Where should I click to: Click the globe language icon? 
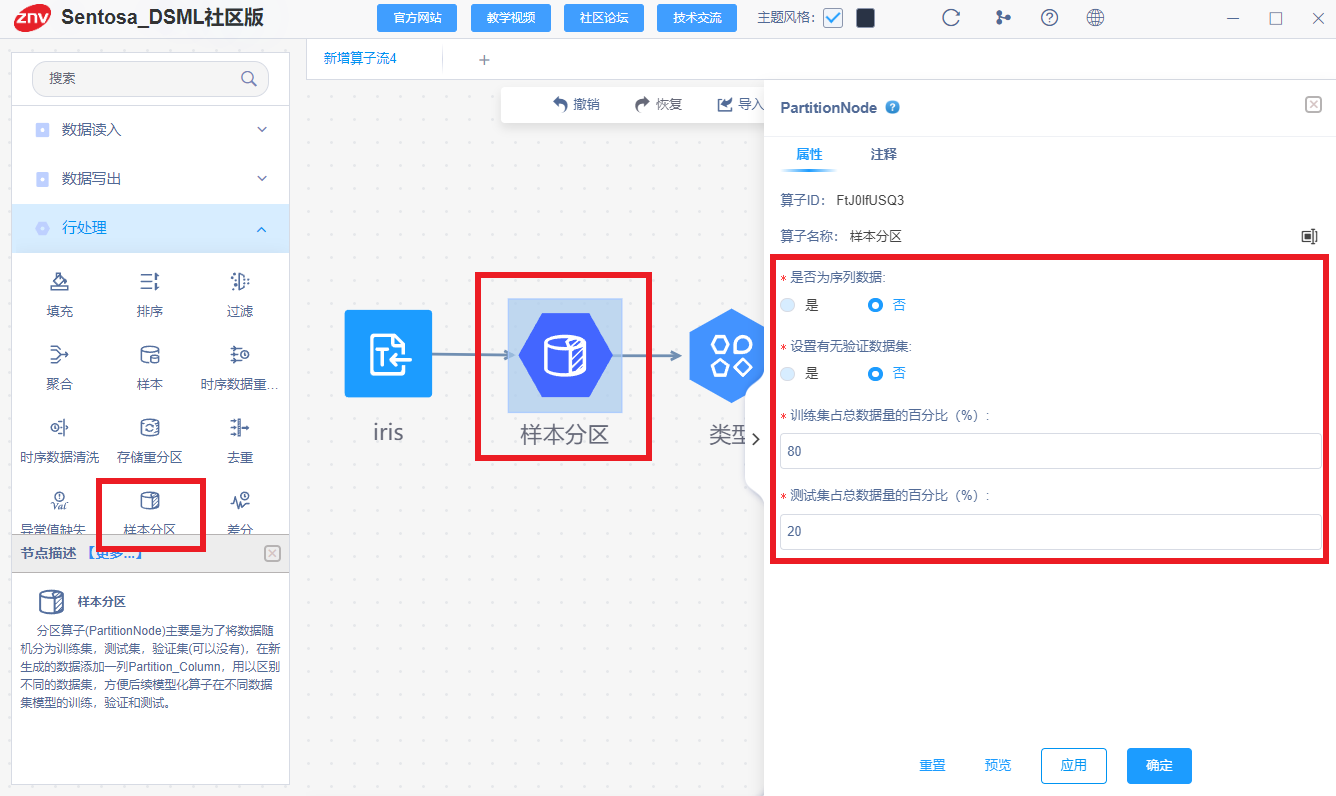[x=1095, y=18]
